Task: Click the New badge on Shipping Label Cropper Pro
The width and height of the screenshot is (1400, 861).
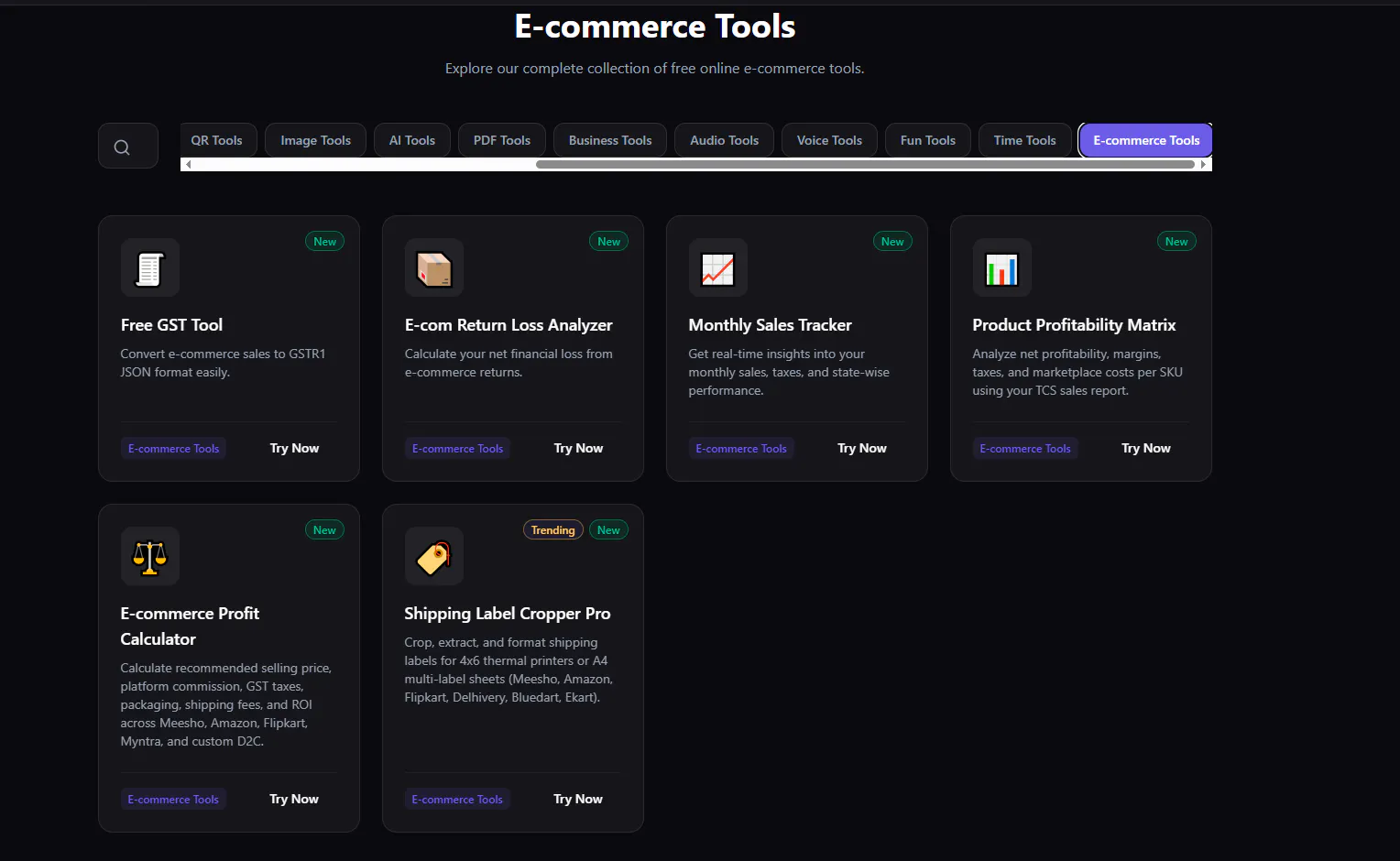Action: pyautogui.click(x=609, y=530)
